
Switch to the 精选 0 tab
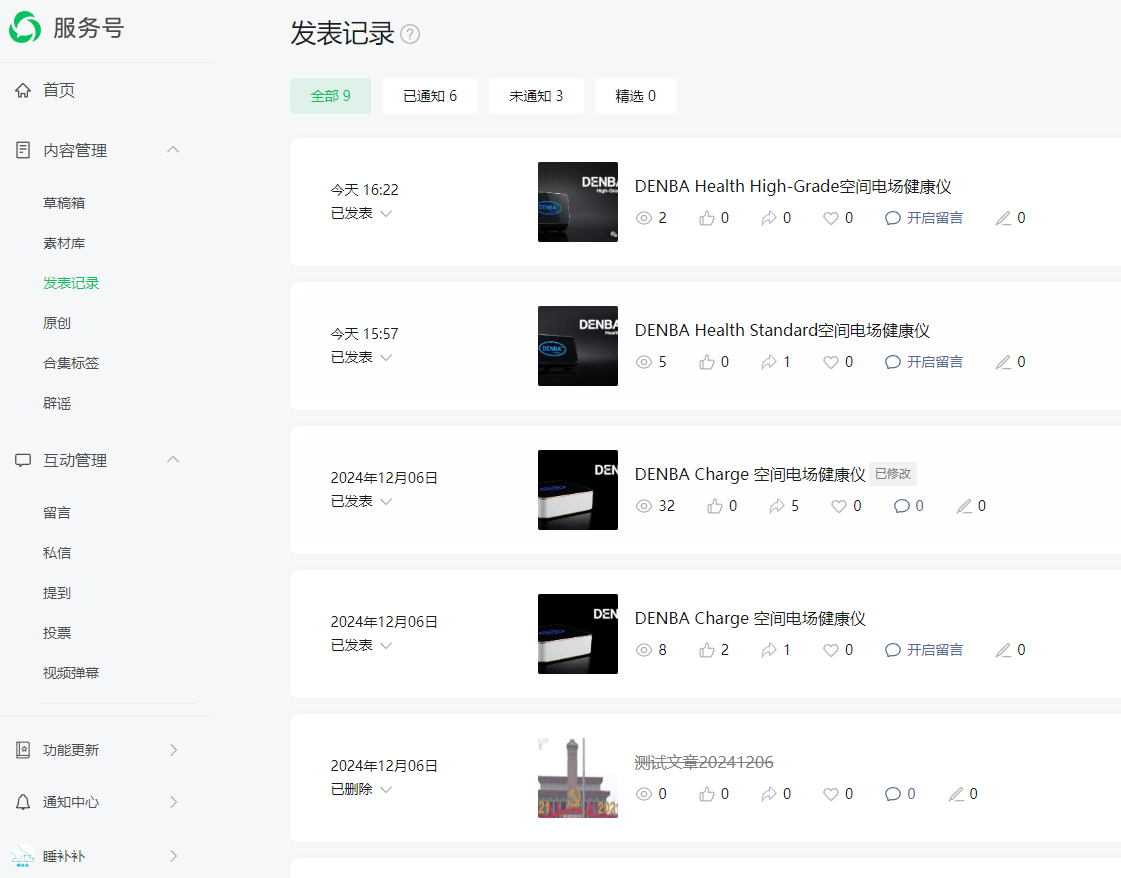pos(636,96)
